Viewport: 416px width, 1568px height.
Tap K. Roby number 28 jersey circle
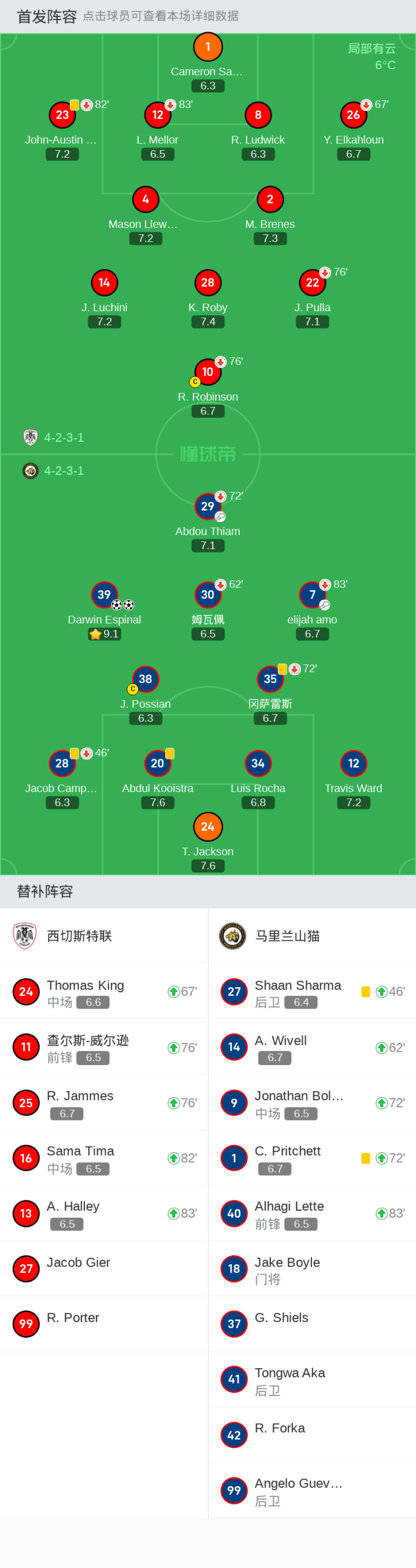(x=207, y=282)
